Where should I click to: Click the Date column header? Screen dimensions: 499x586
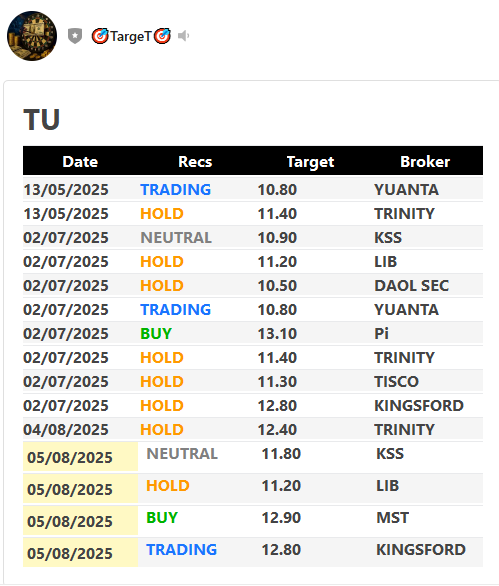point(80,162)
